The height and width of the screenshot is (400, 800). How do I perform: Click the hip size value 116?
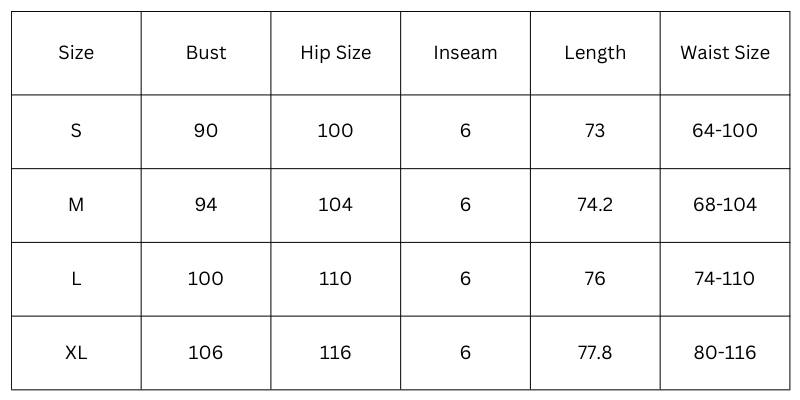click(335, 353)
